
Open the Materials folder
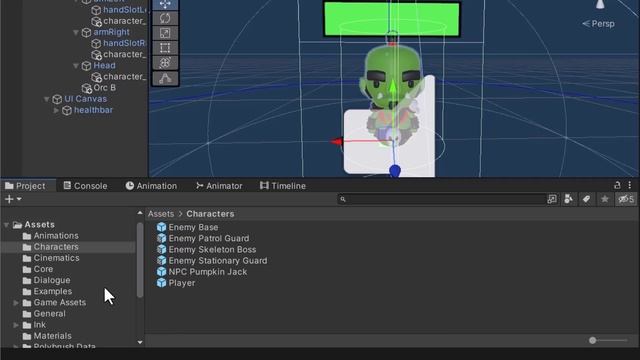pos(52,336)
